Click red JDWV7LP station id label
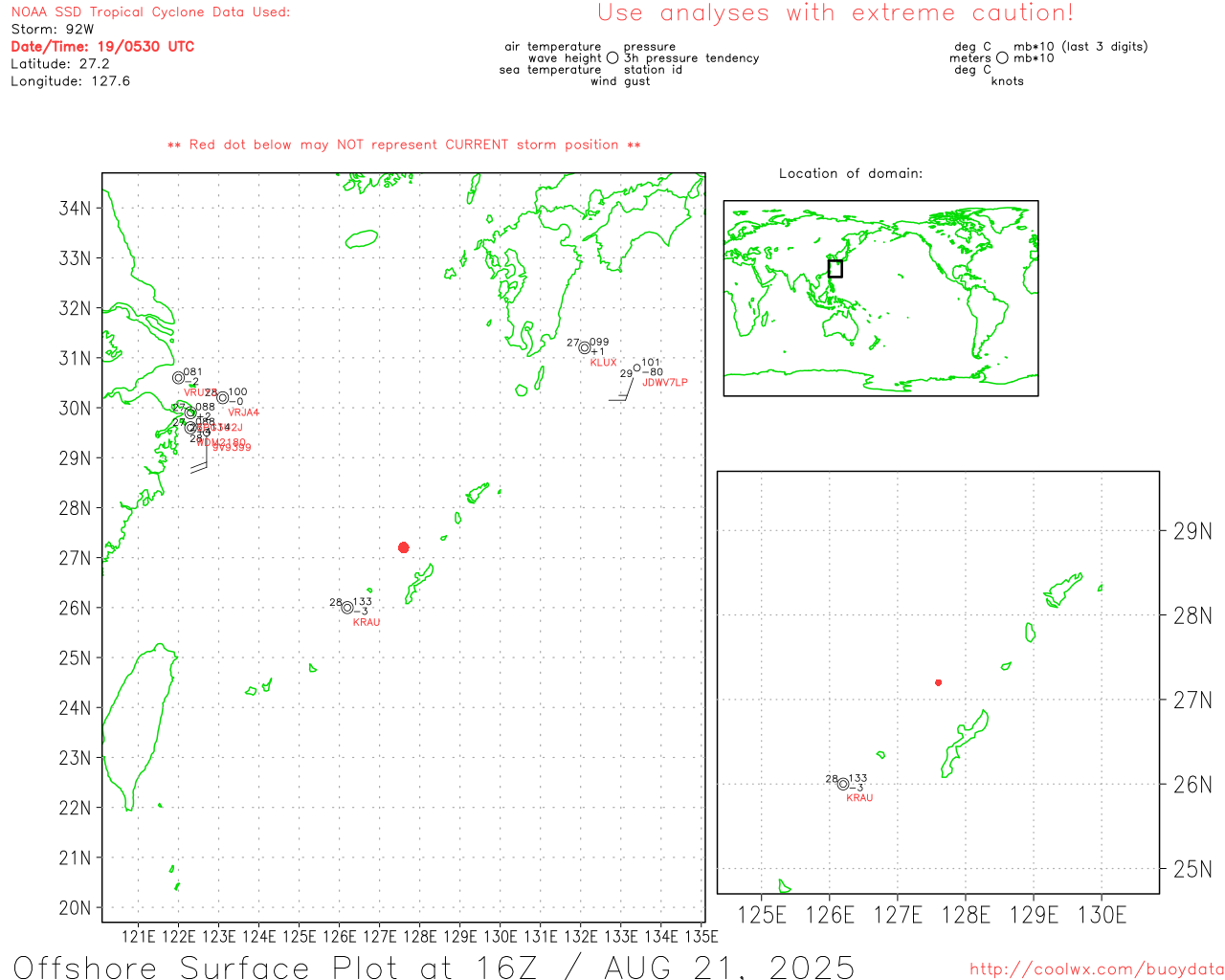1225x980 pixels. point(665,383)
